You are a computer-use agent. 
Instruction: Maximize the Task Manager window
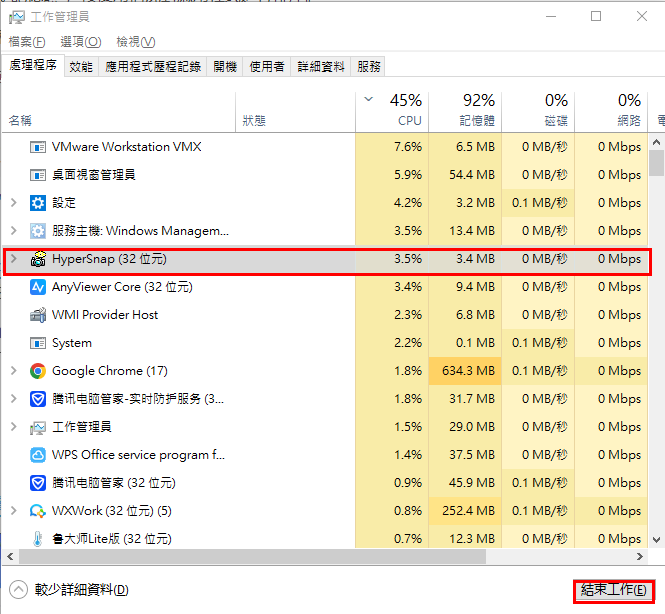[596, 17]
